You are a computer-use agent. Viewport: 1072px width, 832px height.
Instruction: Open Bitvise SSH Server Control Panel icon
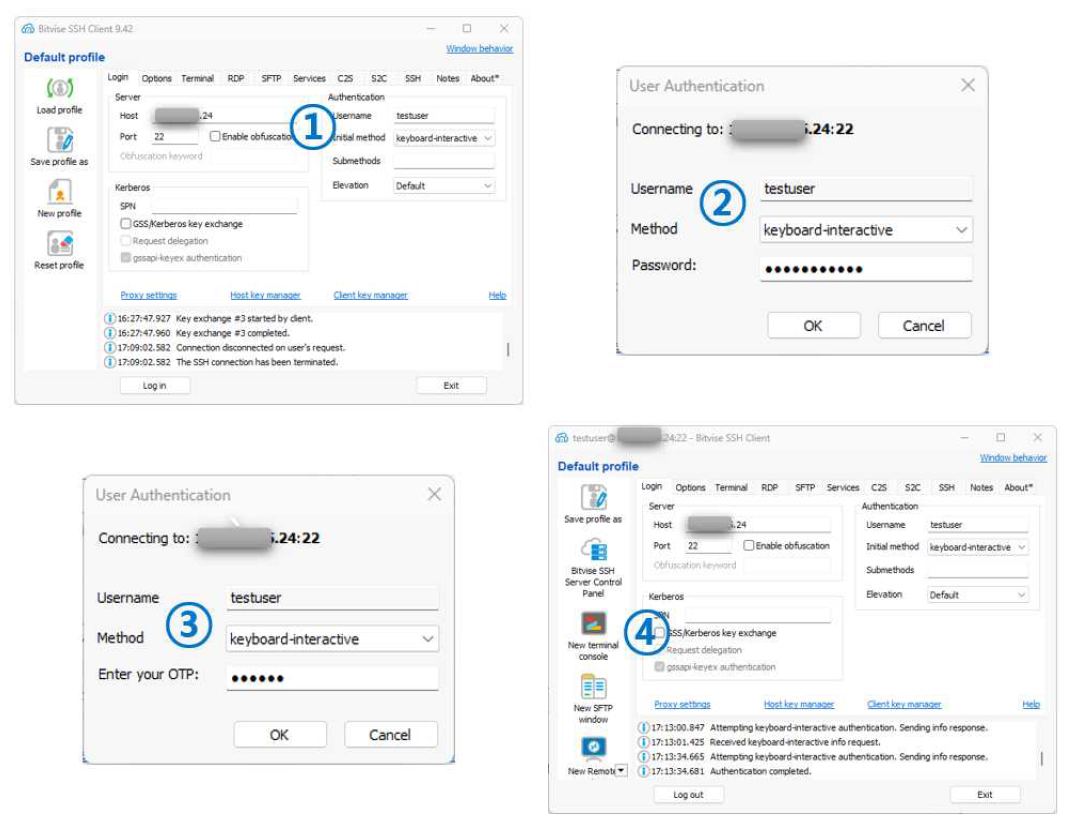(x=593, y=550)
